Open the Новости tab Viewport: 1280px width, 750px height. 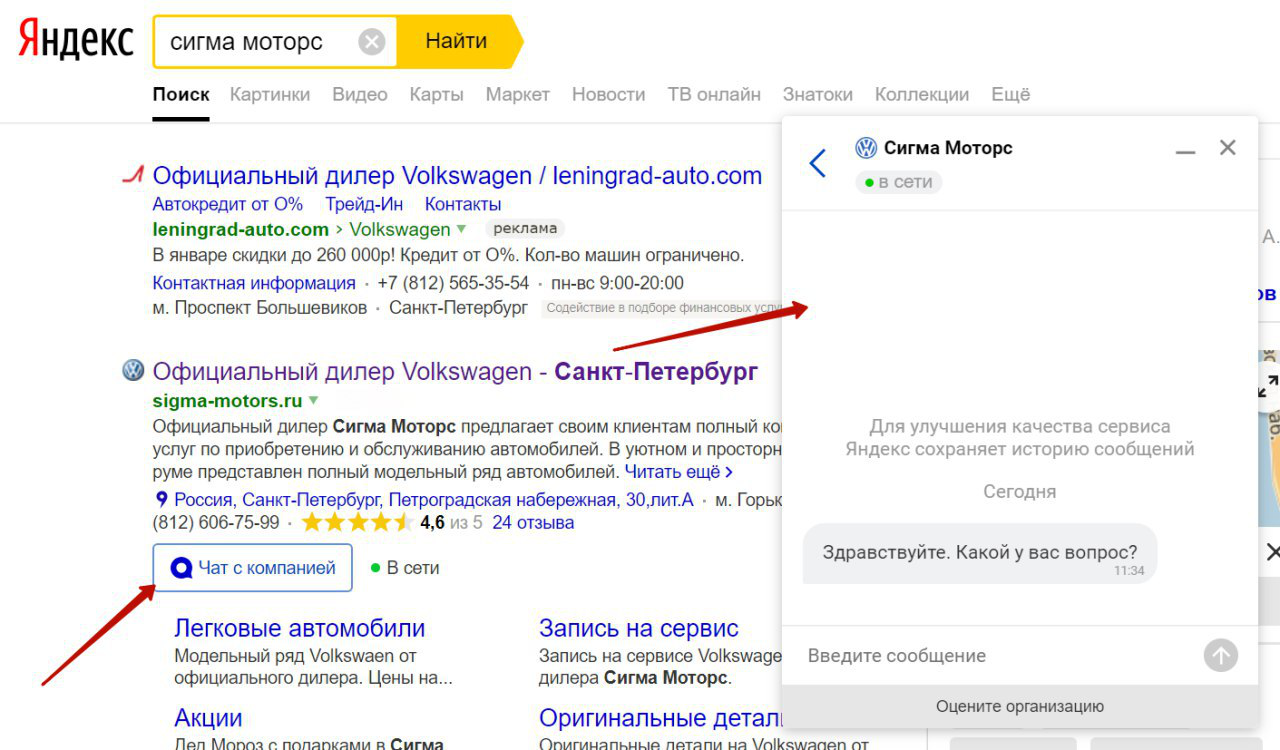608,94
